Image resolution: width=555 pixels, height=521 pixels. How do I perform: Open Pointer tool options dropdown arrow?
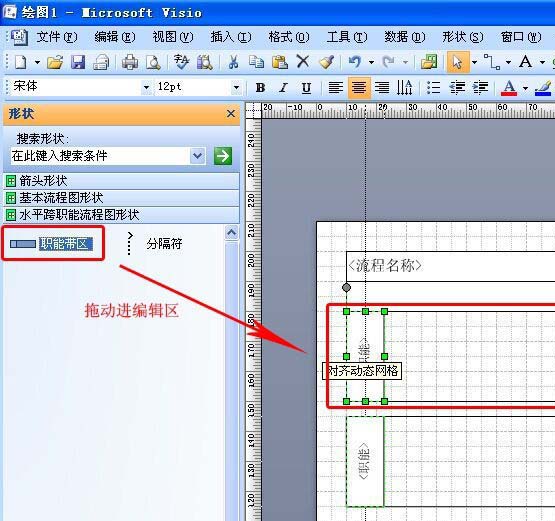(x=474, y=62)
